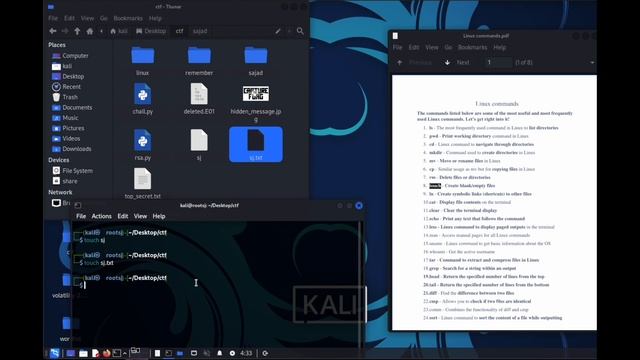Open Thunar File menu
The height and width of the screenshot is (360, 640).
[x=53, y=18]
